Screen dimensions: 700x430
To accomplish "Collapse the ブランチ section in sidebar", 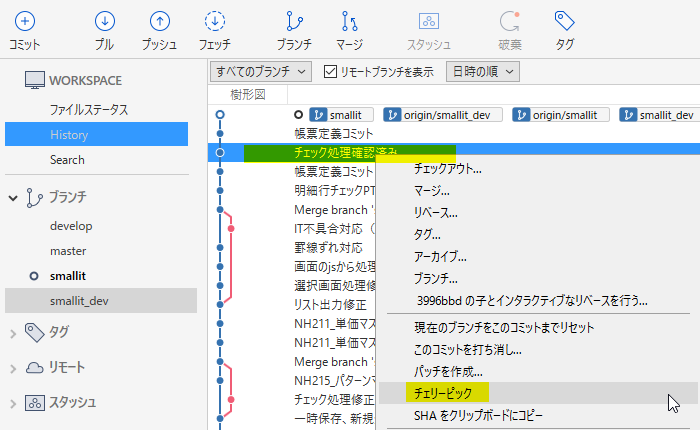I will click(x=14, y=197).
